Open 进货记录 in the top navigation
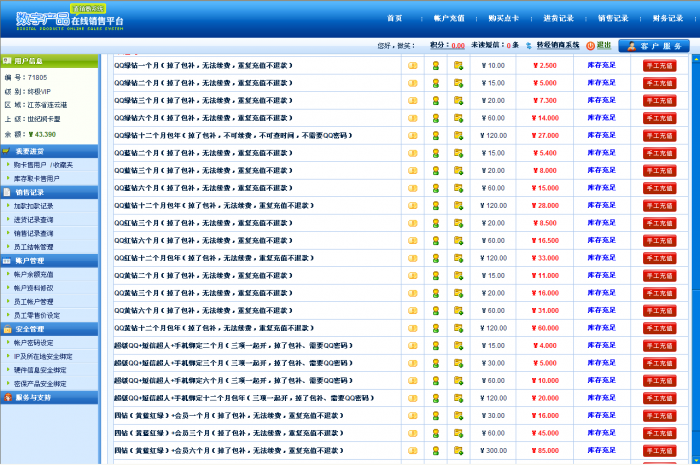 click(558, 18)
